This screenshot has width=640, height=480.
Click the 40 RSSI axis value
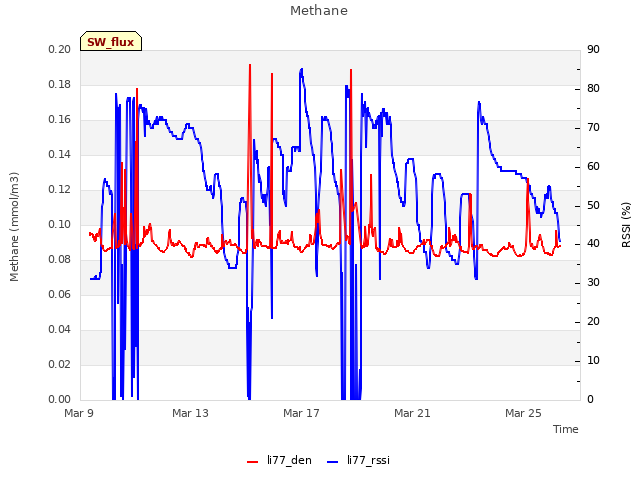(593, 244)
